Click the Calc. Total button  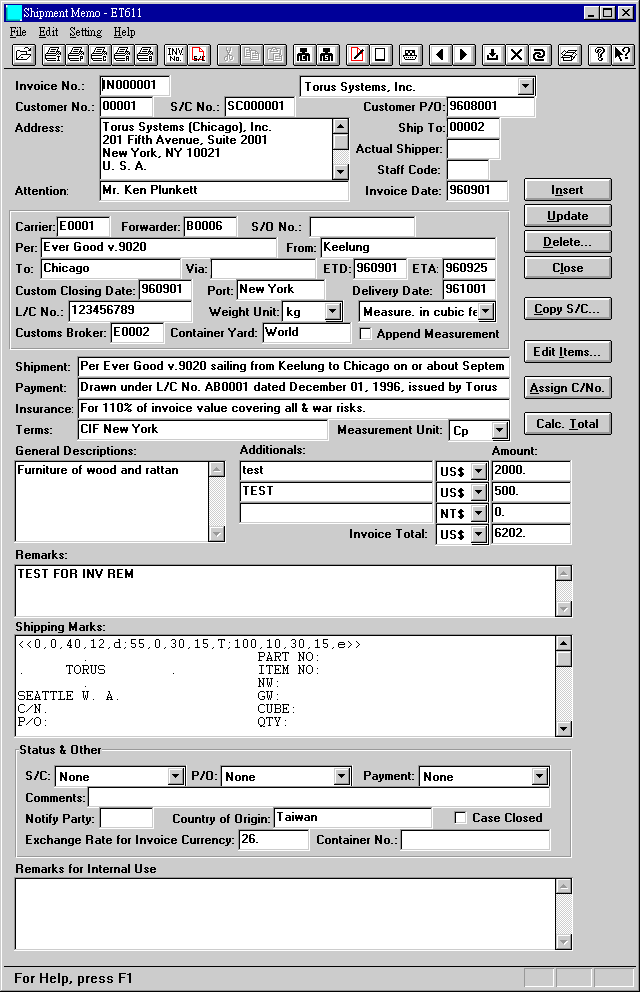click(x=567, y=424)
